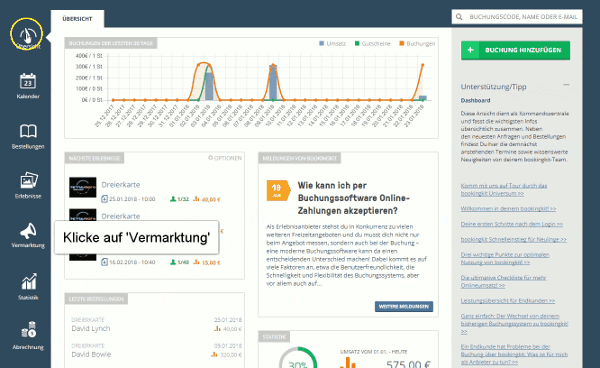Image resolution: width=600 pixels, height=368 pixels.
Task: Open link 'Drei wichtige Punkte zur optimalen Nutzung'
Action: (x=505, y=258)
